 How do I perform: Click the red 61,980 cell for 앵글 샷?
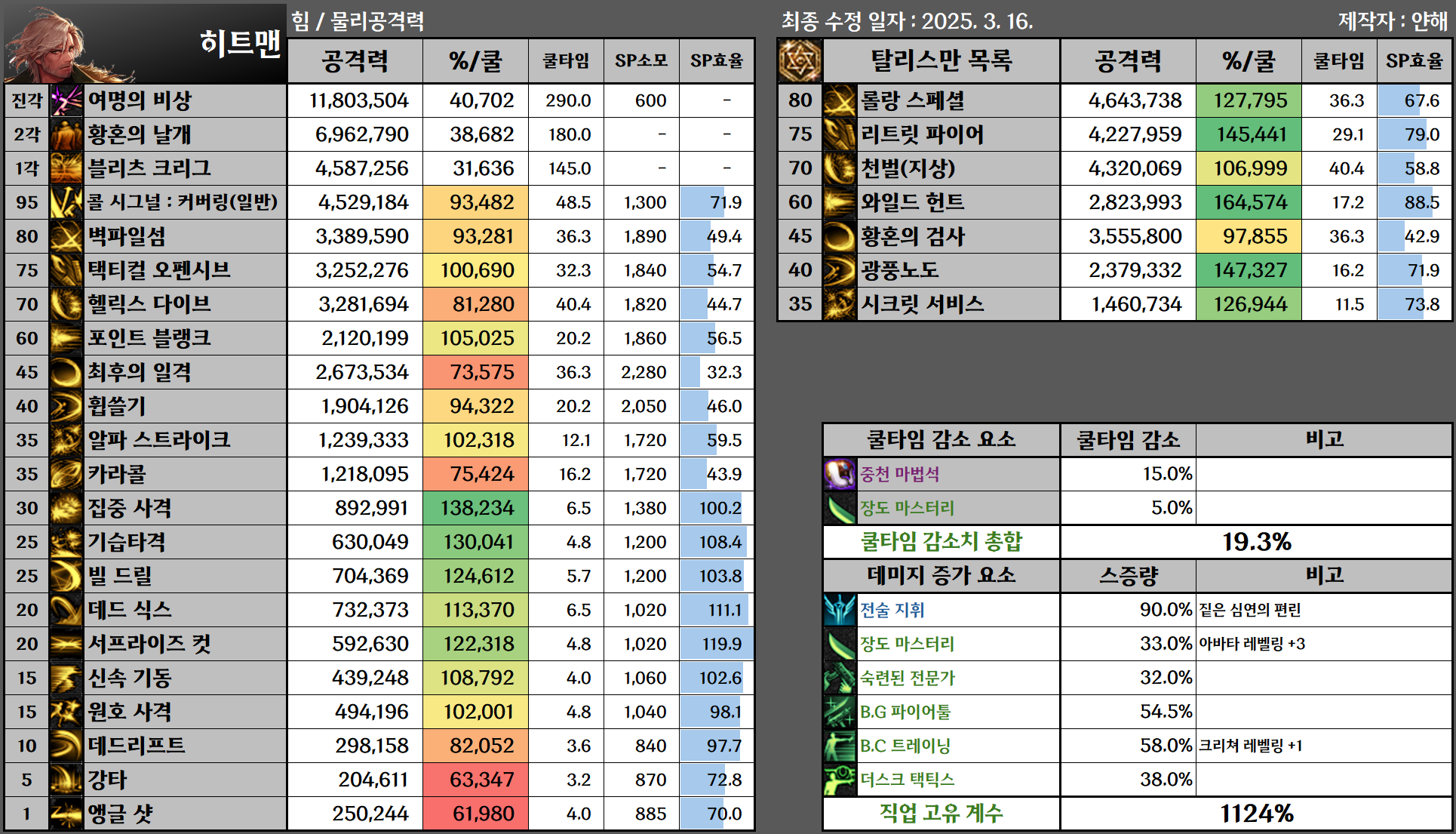[x=476, y=814]
